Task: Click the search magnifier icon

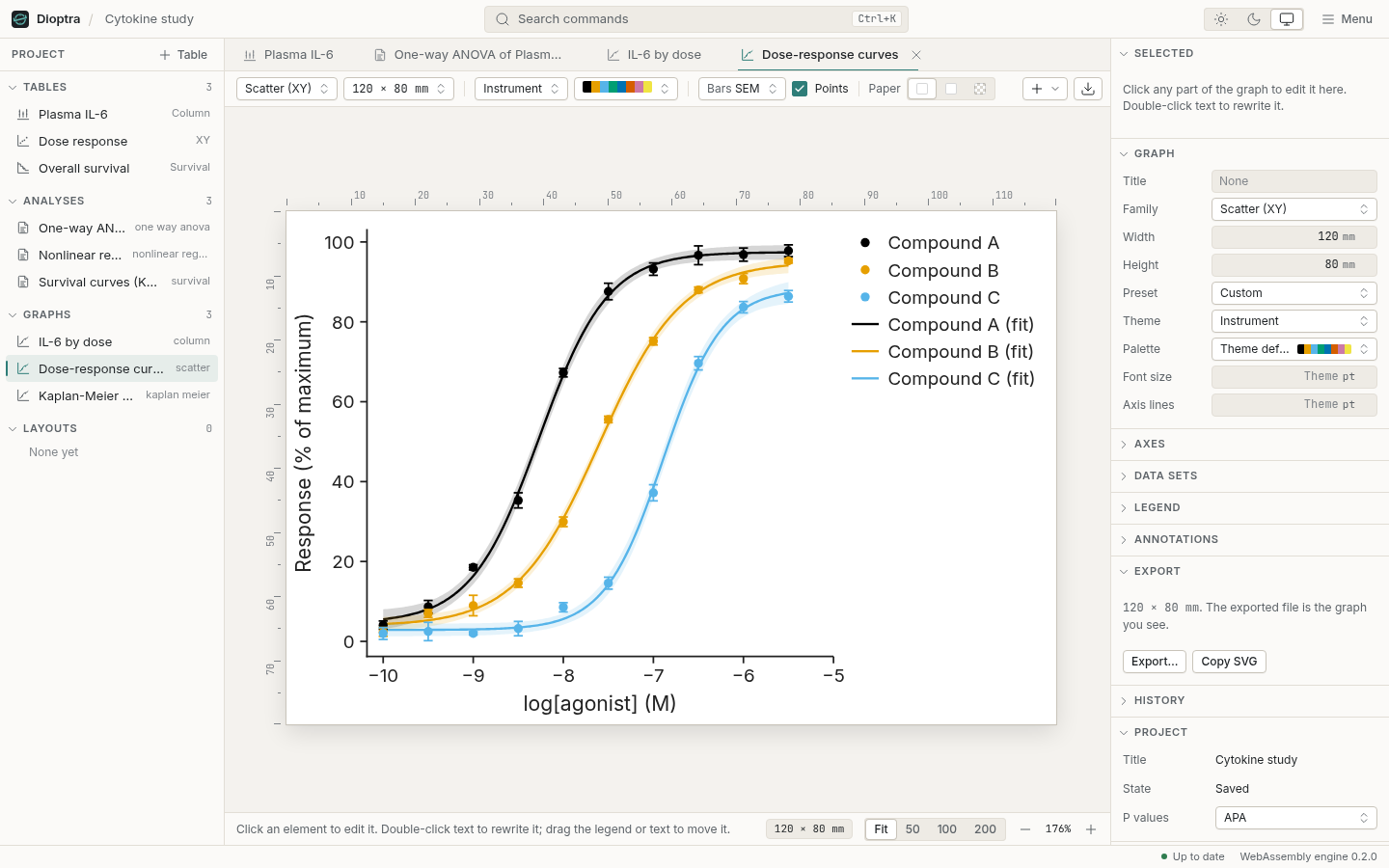Action: [503, 19]
